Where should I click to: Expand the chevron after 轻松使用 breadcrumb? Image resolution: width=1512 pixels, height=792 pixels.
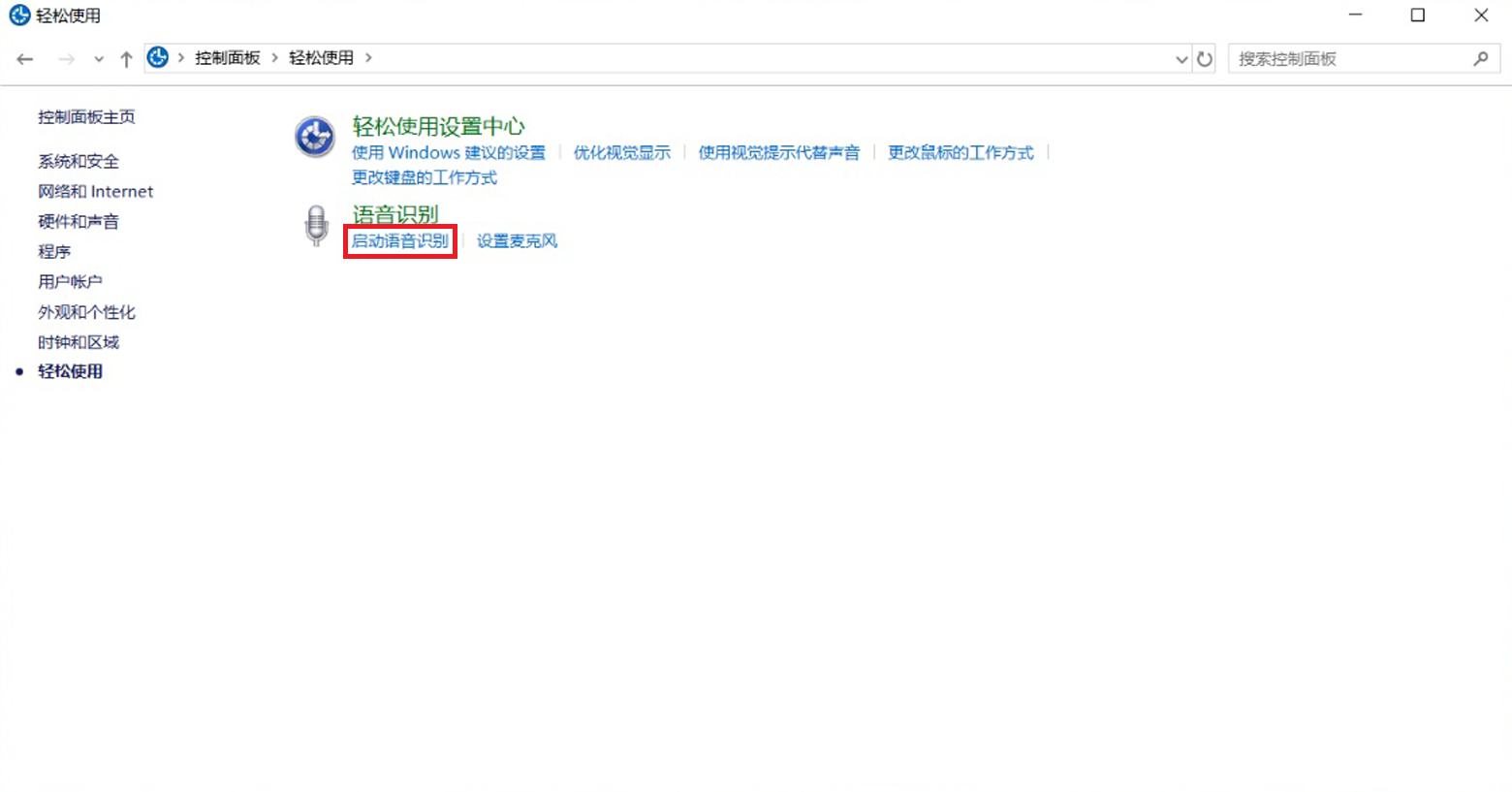point(368,58)
